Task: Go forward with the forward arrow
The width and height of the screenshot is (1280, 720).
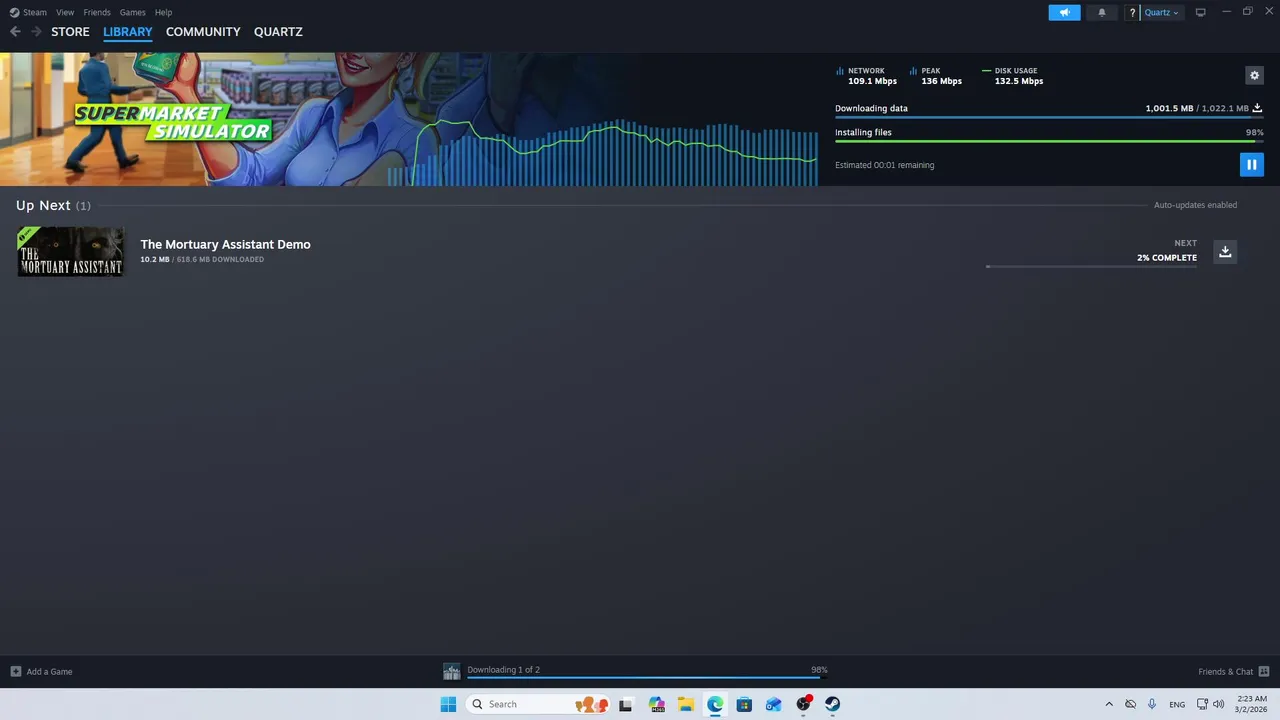Action: coord(36,31)
